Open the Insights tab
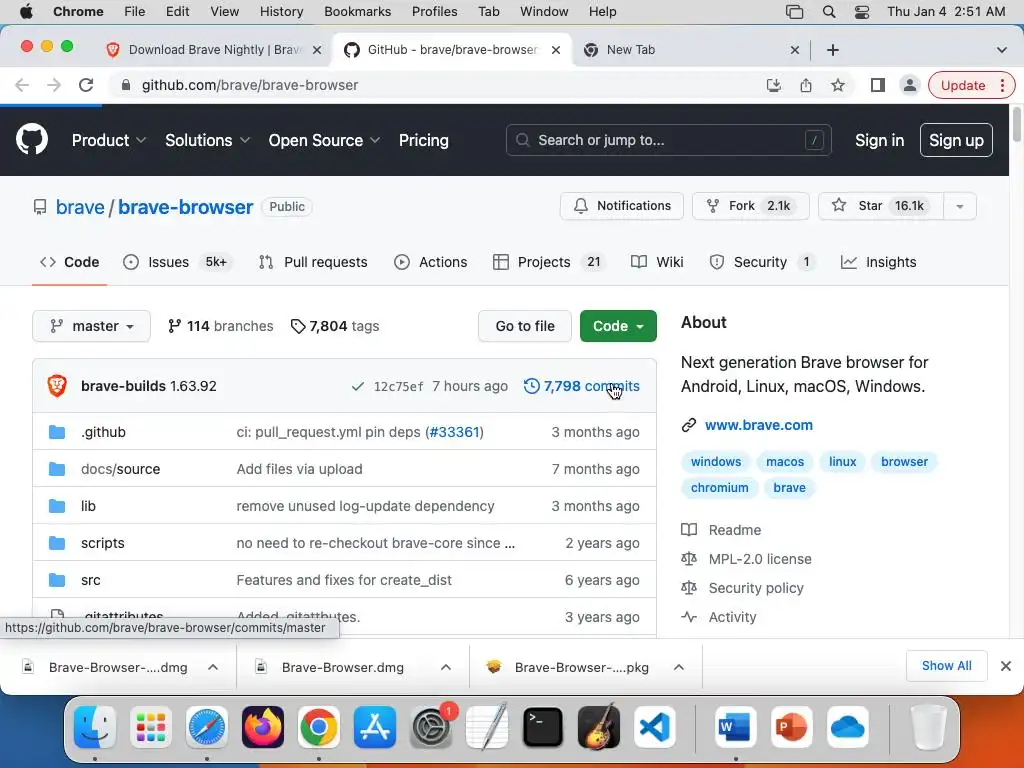Screen dimensions: 1024x768 [x=878, y=262]
